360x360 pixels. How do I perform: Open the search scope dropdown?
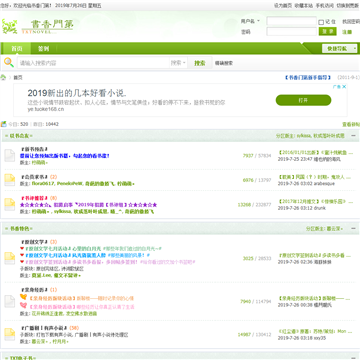click(x=178, y=63)
